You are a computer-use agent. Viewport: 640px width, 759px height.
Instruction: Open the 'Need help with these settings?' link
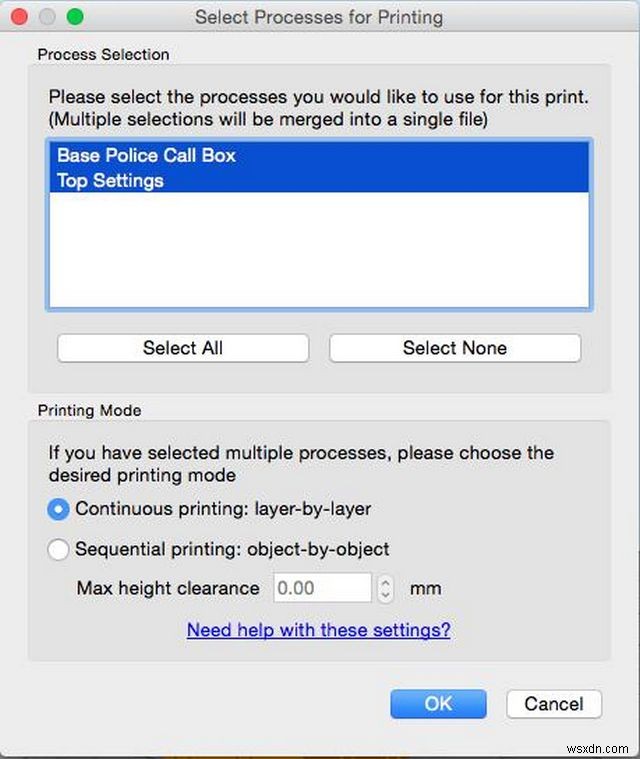[318, 630]
